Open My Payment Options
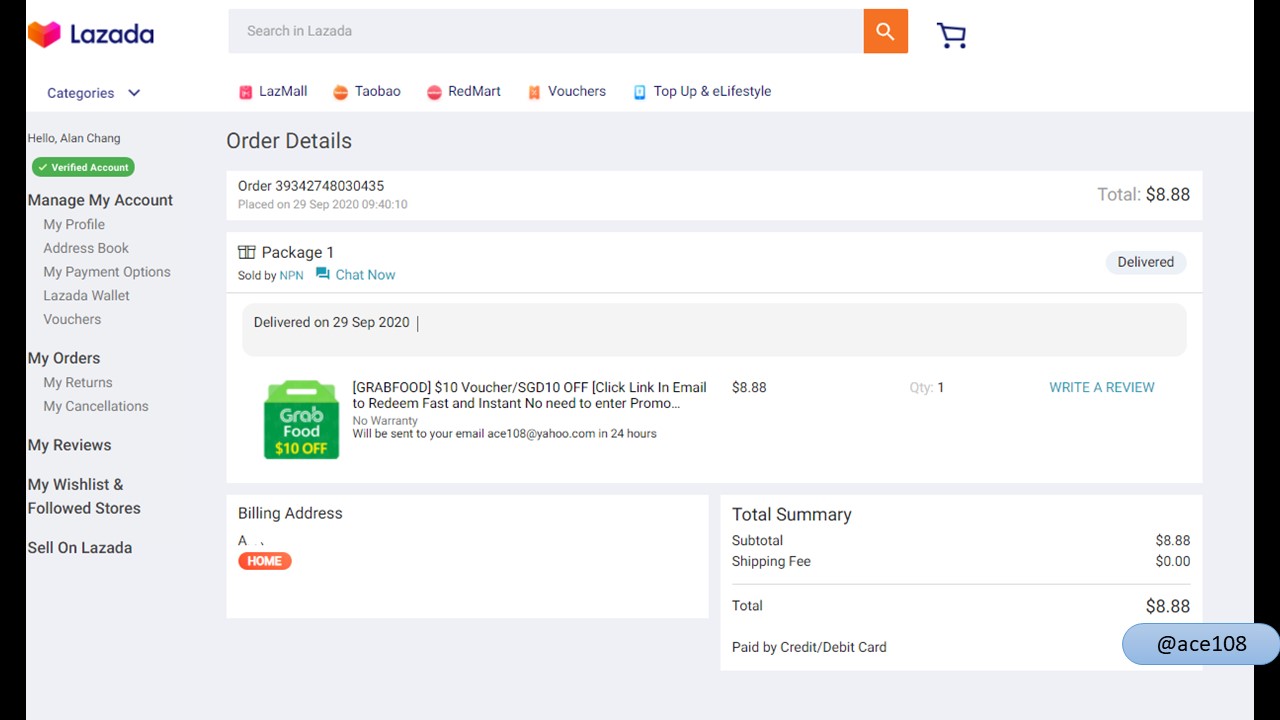Screen dimensions: 1280x720 [107, 272]
